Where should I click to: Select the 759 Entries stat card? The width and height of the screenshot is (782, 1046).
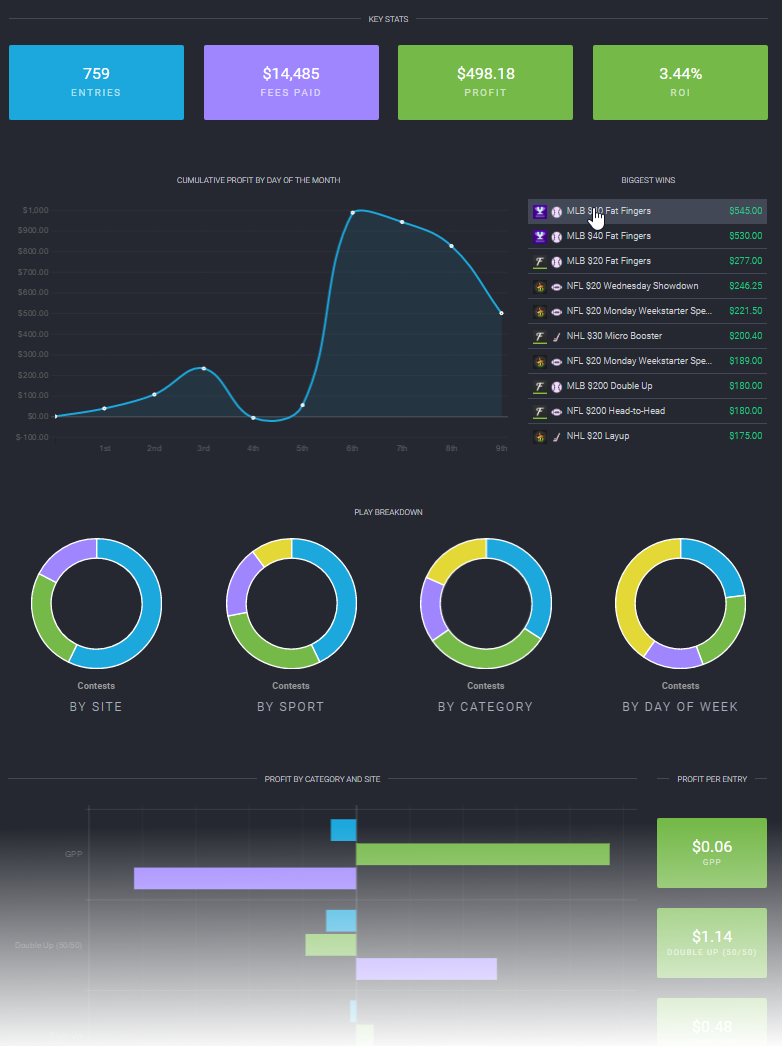point(96,83)
